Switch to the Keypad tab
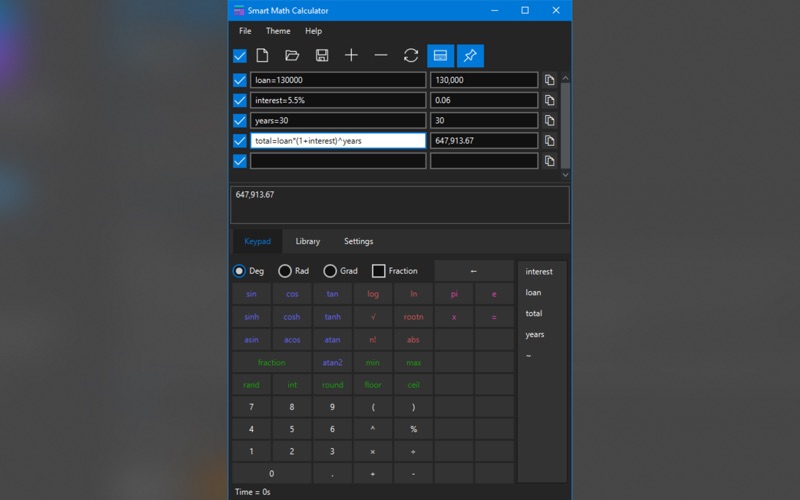Image resolution: width=800 pixels, height=500 pixels. point(258,241)
